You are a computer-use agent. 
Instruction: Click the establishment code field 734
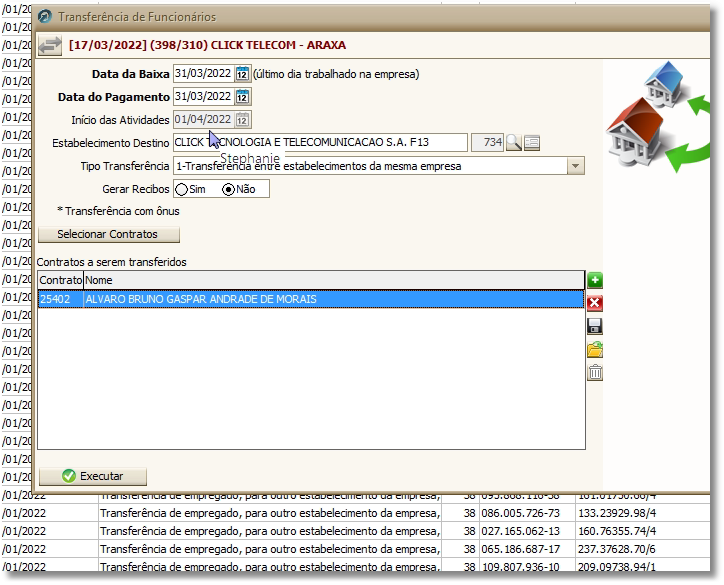(488, 143)
